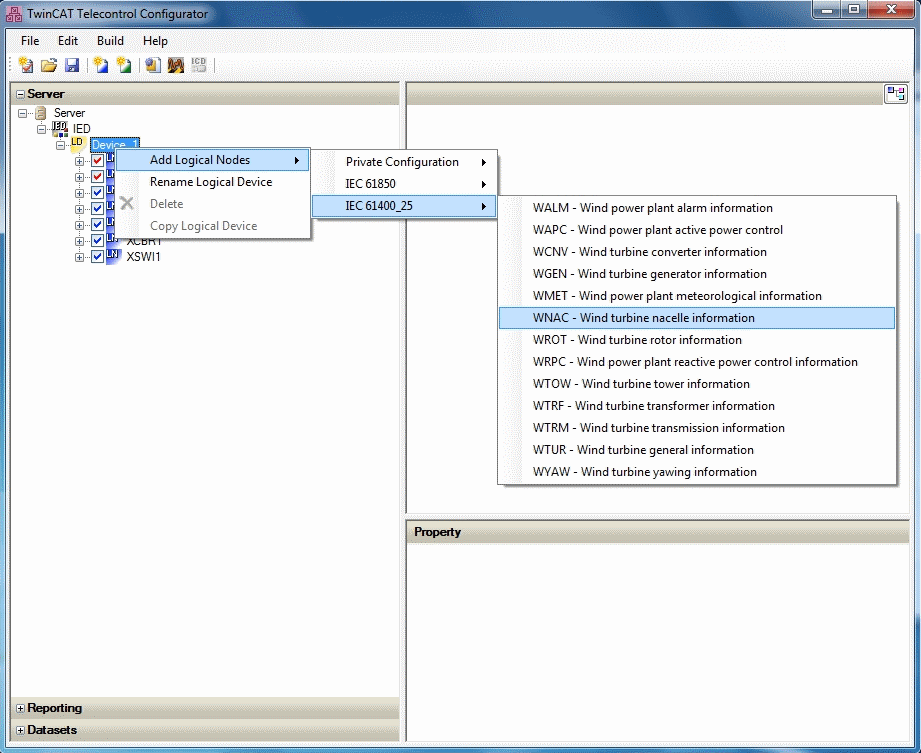921x753 pixels.
Task: Select the Device_1 tree item
Action: 115,144
